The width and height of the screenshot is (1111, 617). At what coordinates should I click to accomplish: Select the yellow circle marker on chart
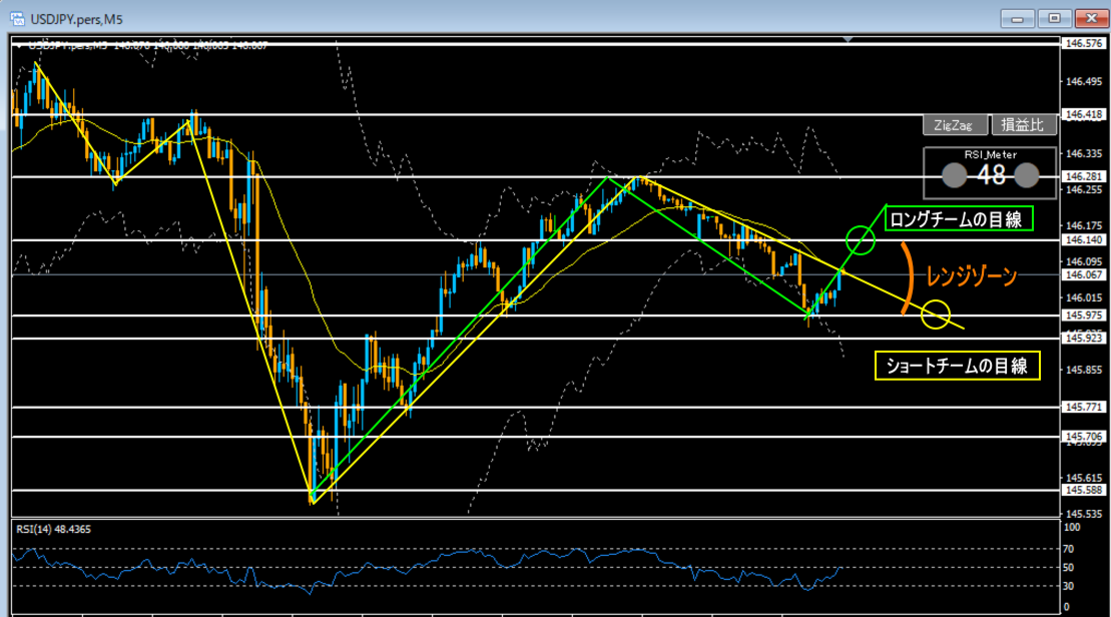pos(936,315)
